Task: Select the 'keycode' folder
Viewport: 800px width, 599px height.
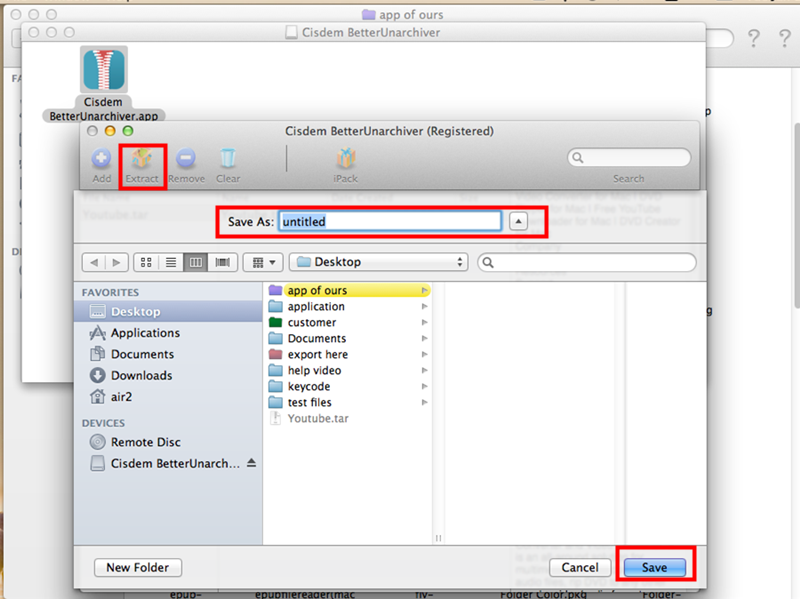Action: pyautogui.click(x=349, y=386)
